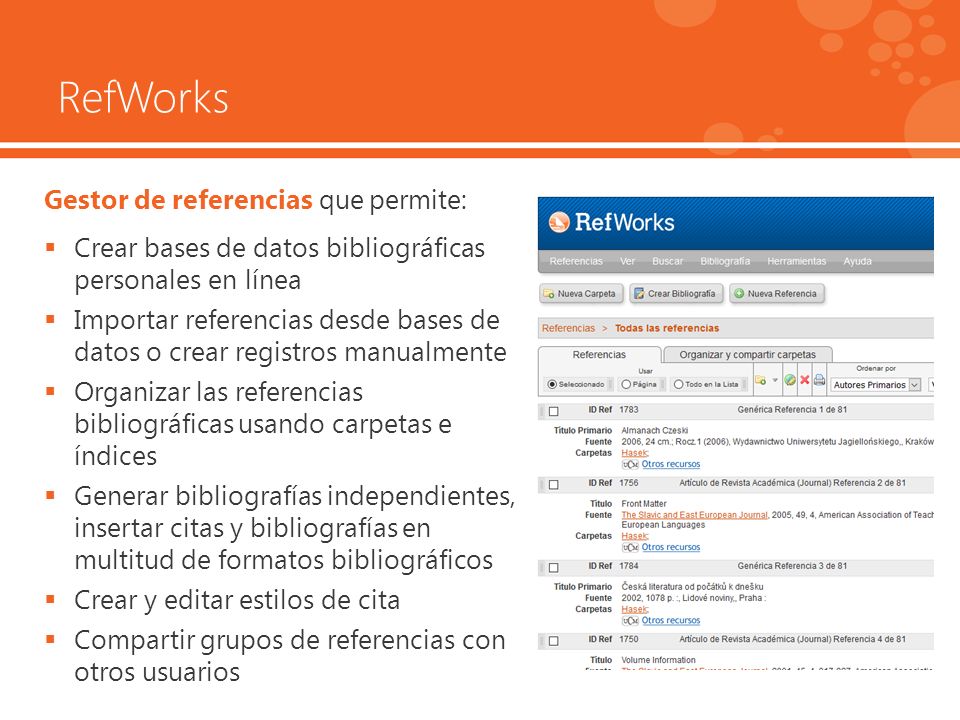Open Hasek folder link under Česká literatura

pos(634,609)
